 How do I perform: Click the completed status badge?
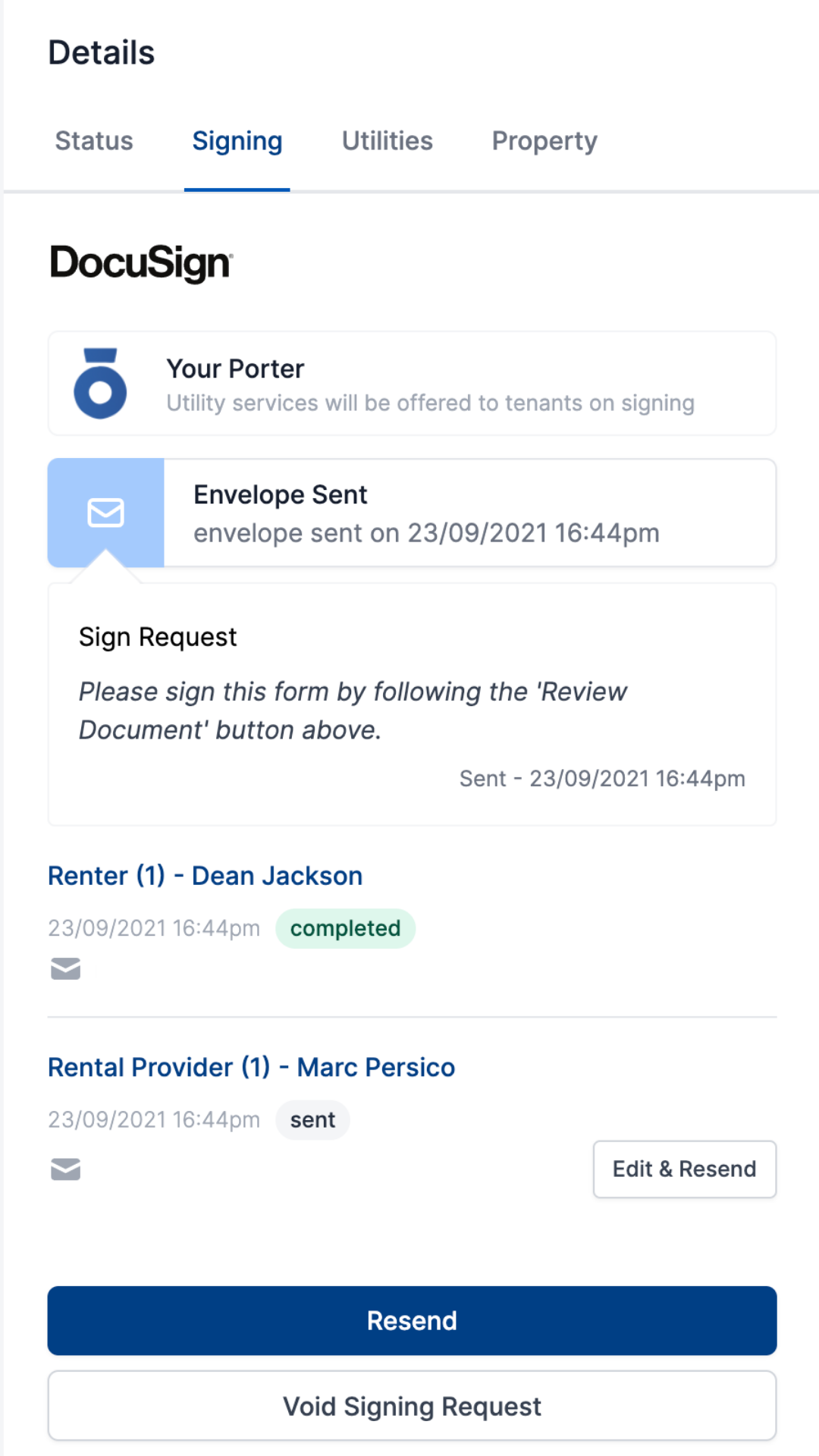pyautogui.click(x=345, y=927)
